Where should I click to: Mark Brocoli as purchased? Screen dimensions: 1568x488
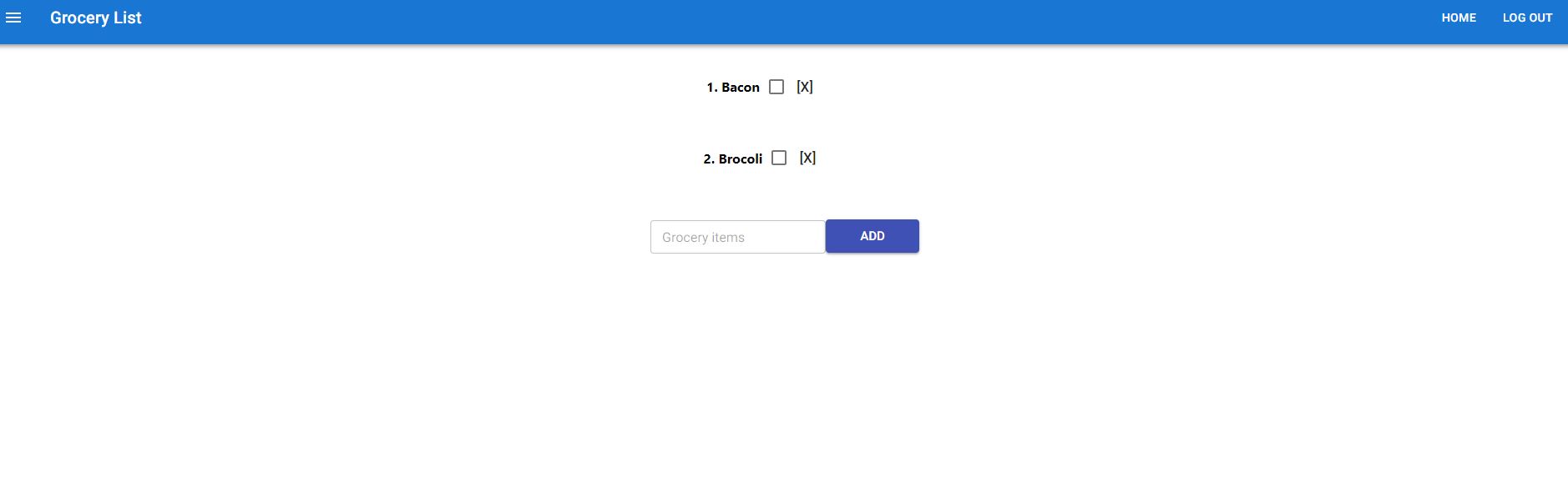(779, 158)
